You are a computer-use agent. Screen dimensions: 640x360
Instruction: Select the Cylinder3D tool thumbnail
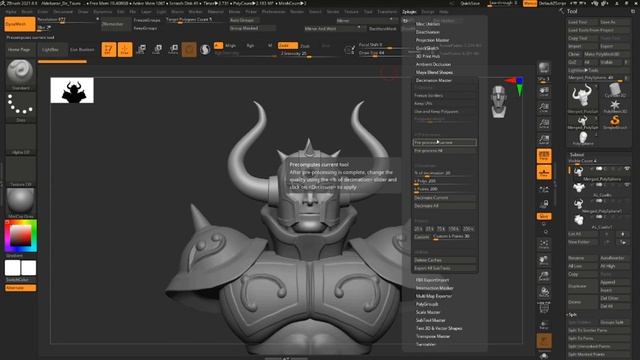coord(614,91)
